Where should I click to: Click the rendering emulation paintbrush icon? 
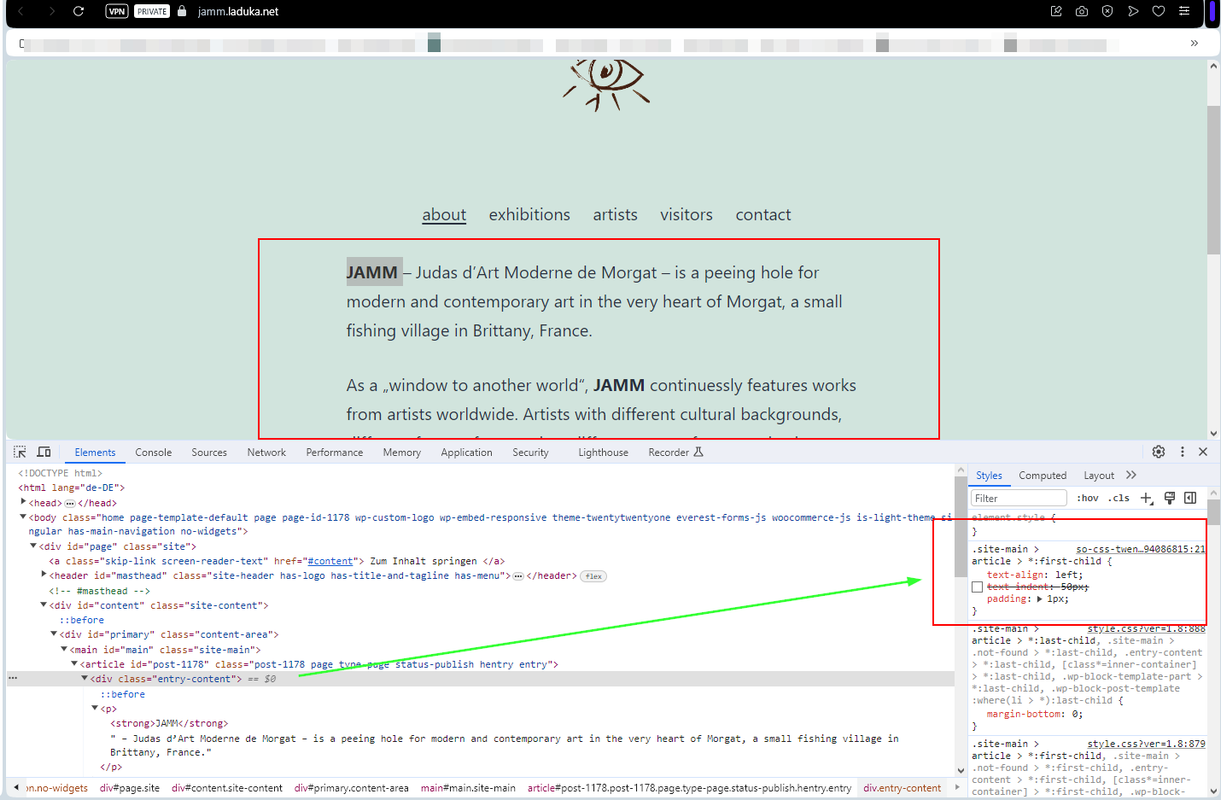pos(1169,498)
